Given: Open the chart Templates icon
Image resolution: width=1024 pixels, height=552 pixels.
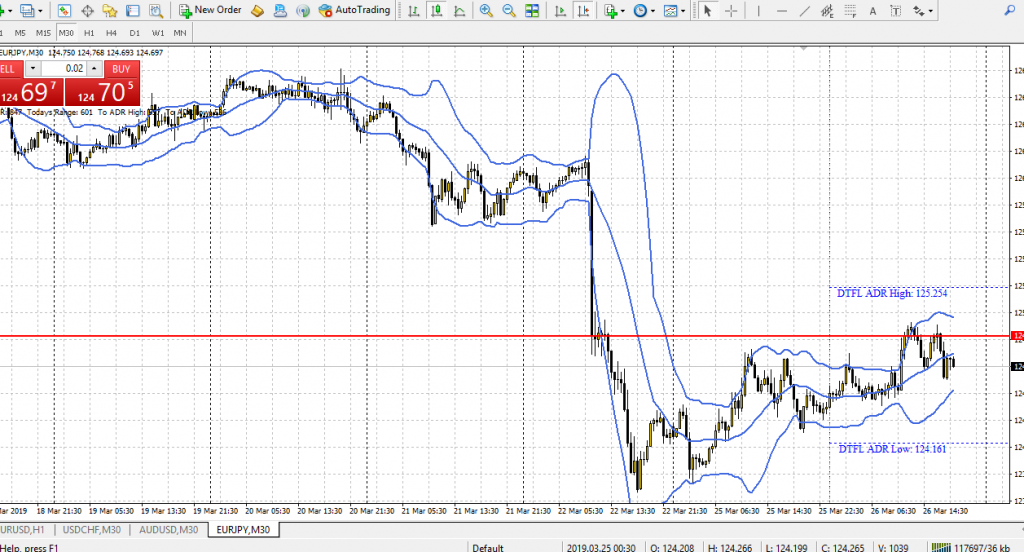Looking at the screenshot, I should (670, 10).
